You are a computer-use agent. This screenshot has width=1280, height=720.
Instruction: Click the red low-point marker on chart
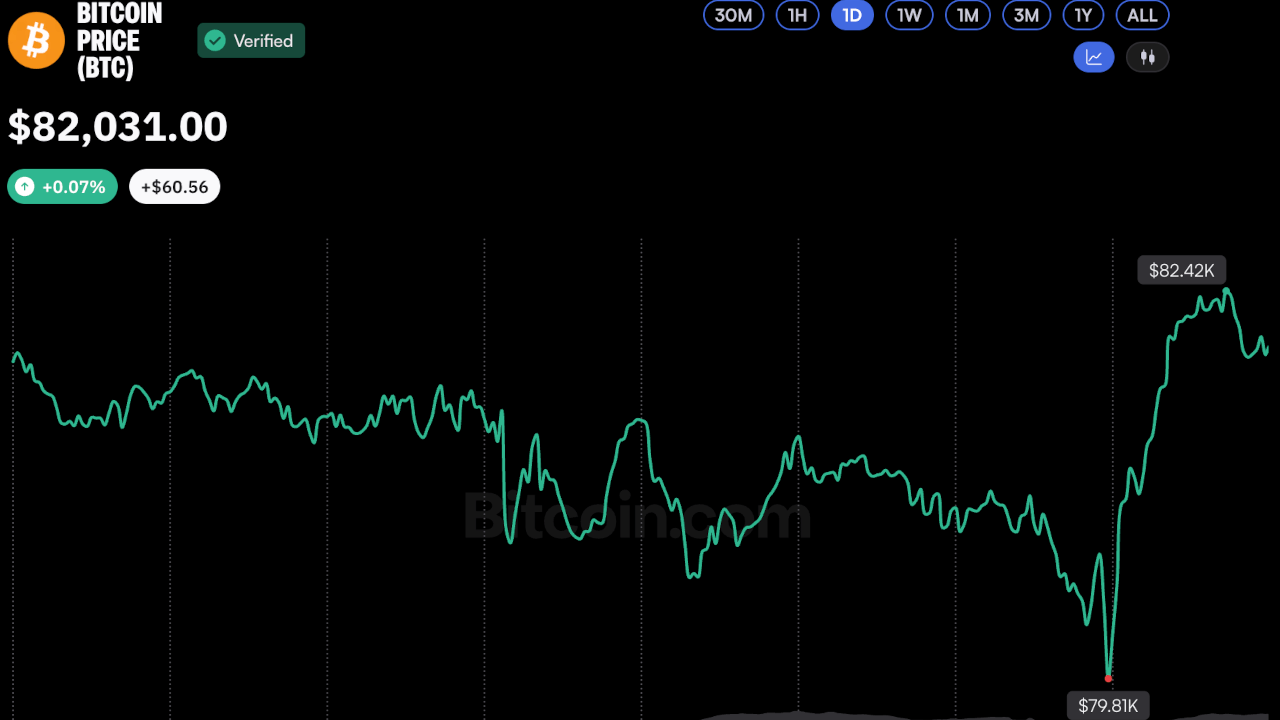point(1108,679)
